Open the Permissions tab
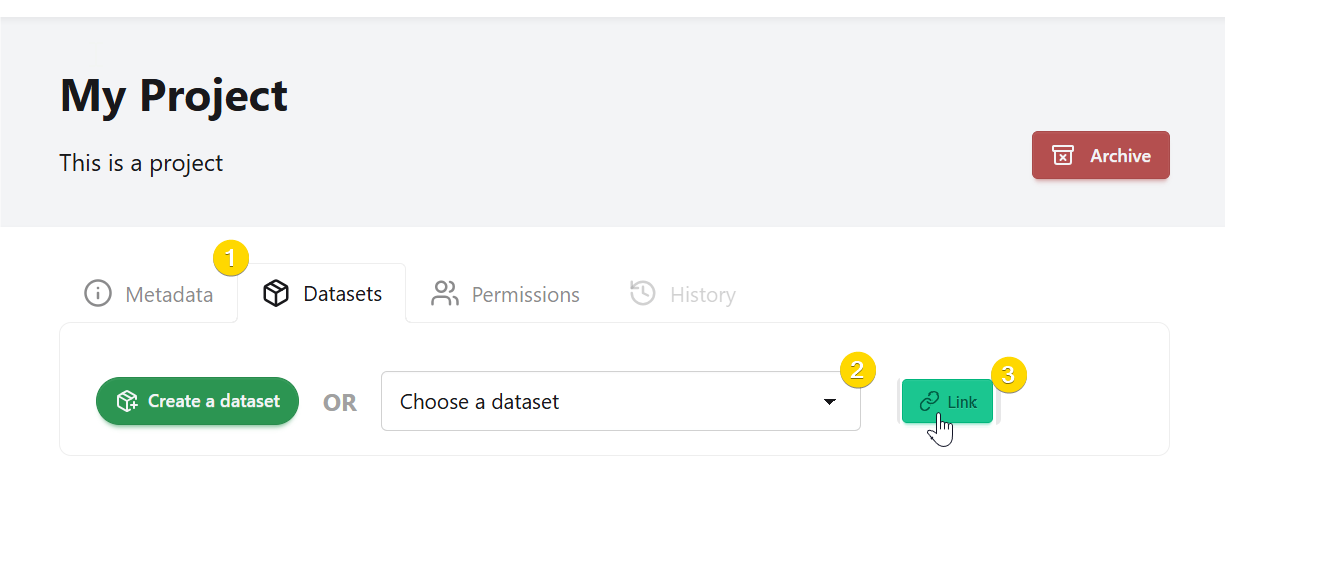Screen dimensions: 1317x562 pos(525,295)
